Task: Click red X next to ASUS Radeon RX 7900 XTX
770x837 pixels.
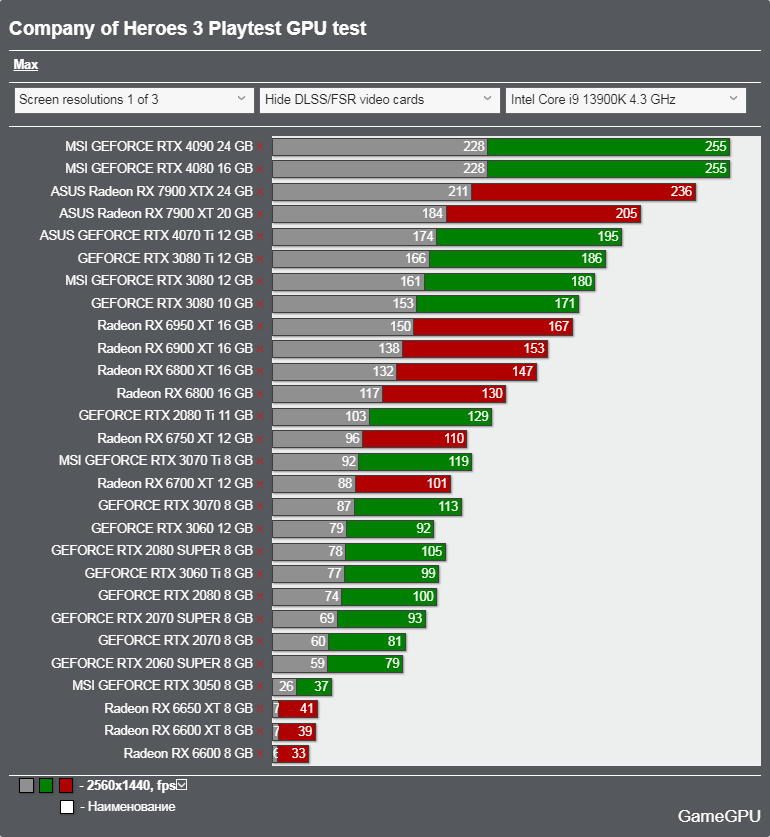Action: pyautogui.click(x=260, y=192)
